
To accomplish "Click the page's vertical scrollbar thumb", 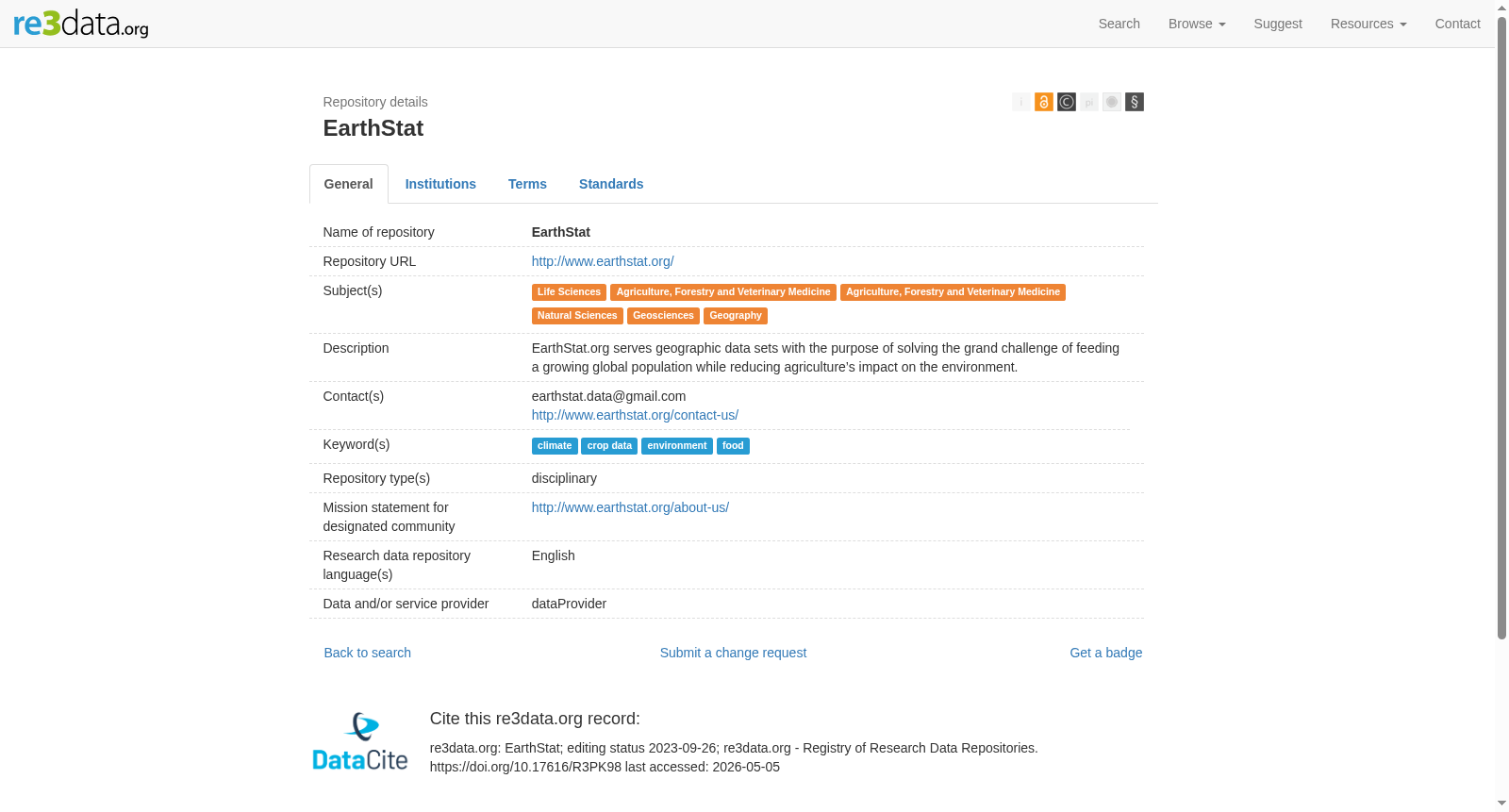I will (1501, 327).
